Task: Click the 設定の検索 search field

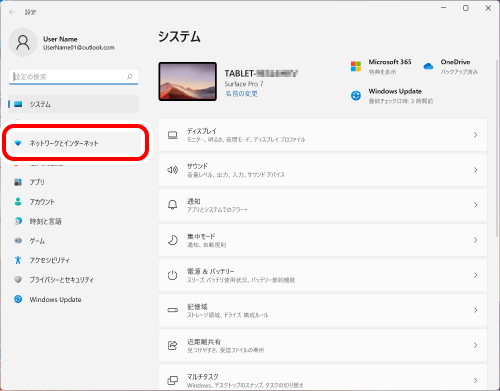Action: tap(73, 77)
